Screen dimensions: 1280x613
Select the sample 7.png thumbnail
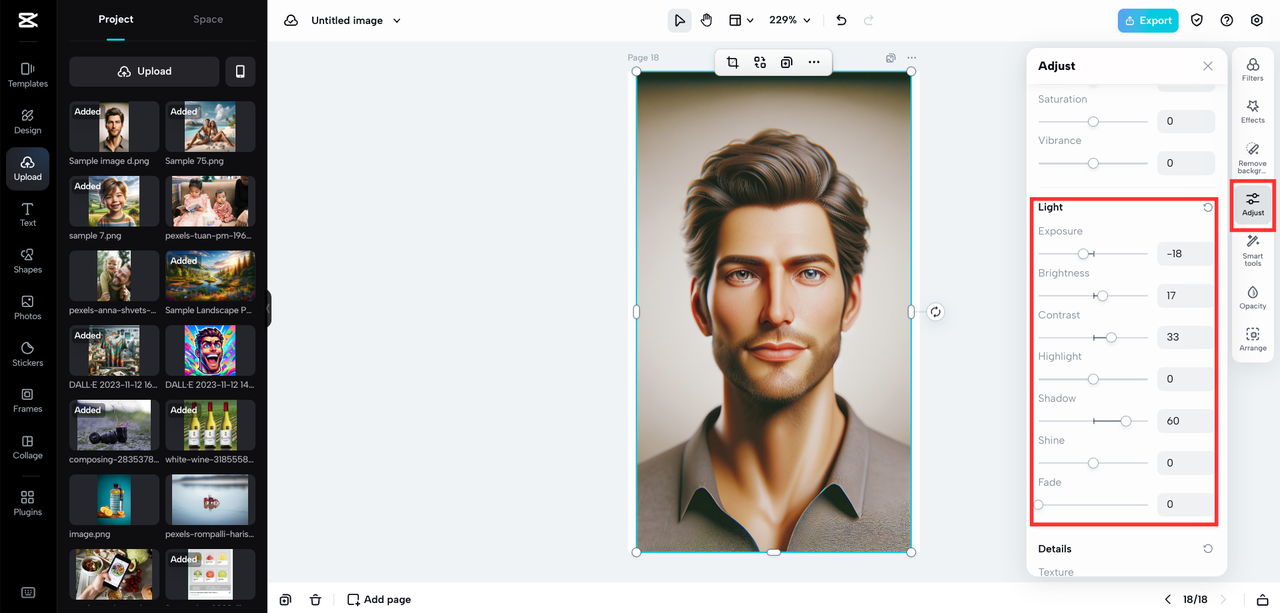pos(114,201)
